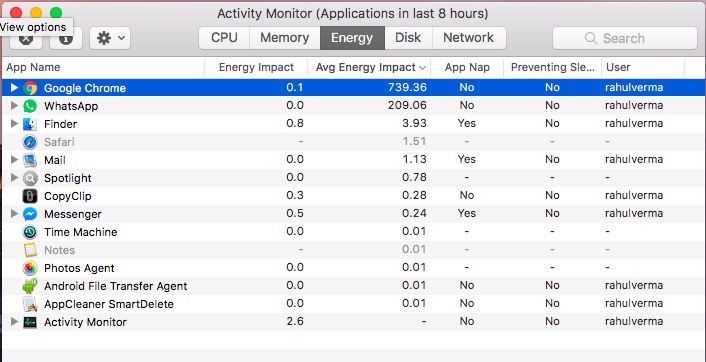Expand the Messenger process group
706x362 pixels.
[14, 213]
